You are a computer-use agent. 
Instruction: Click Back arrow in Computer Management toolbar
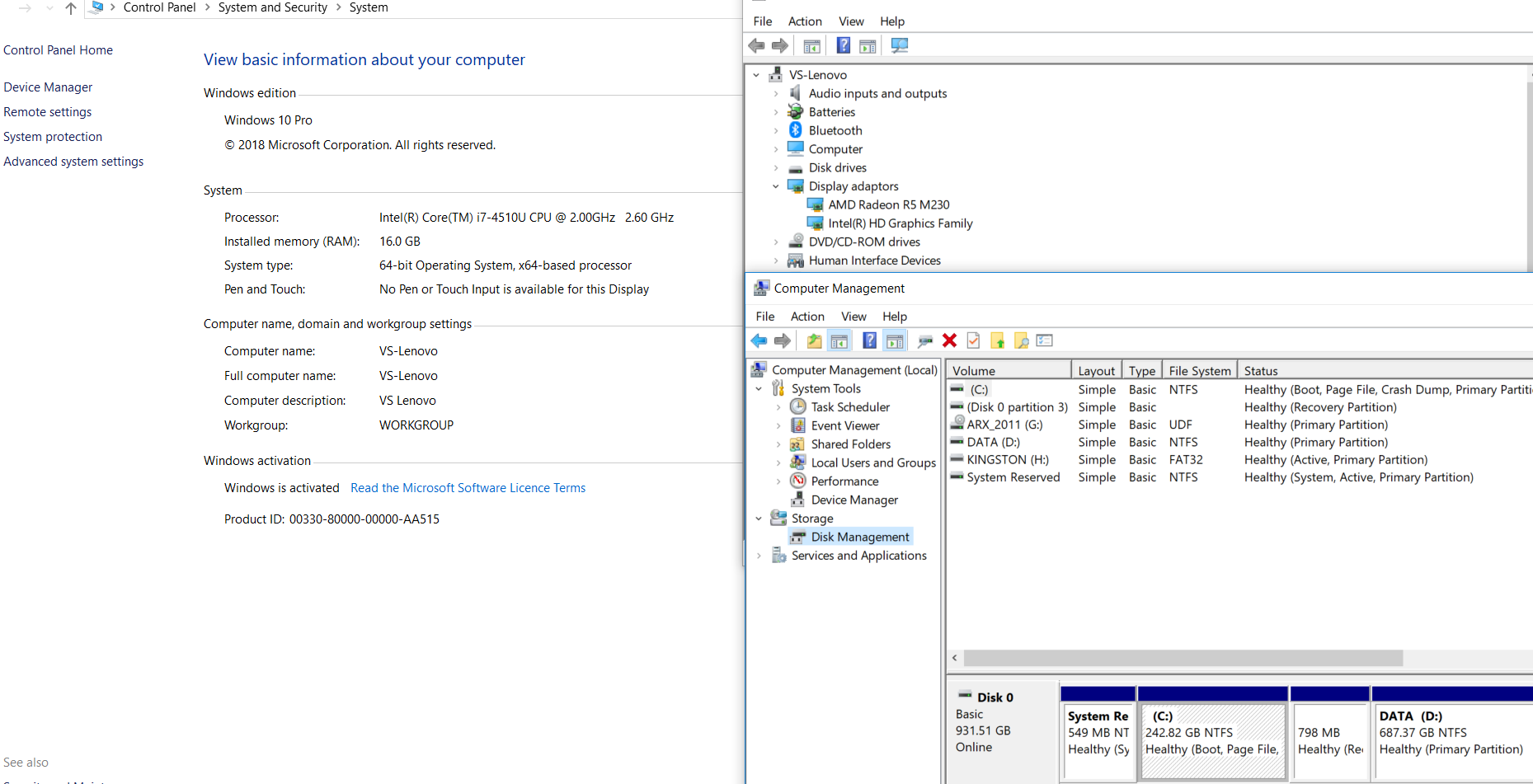pyautogui.click(x=759, y=340)
